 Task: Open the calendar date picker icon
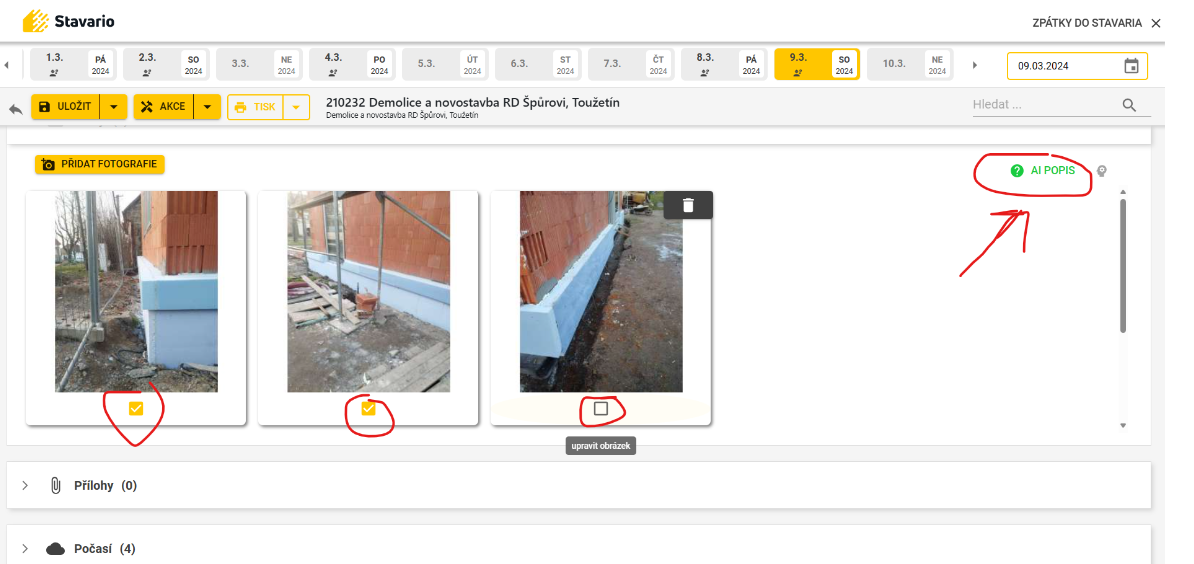click(x=1131, y=66)
